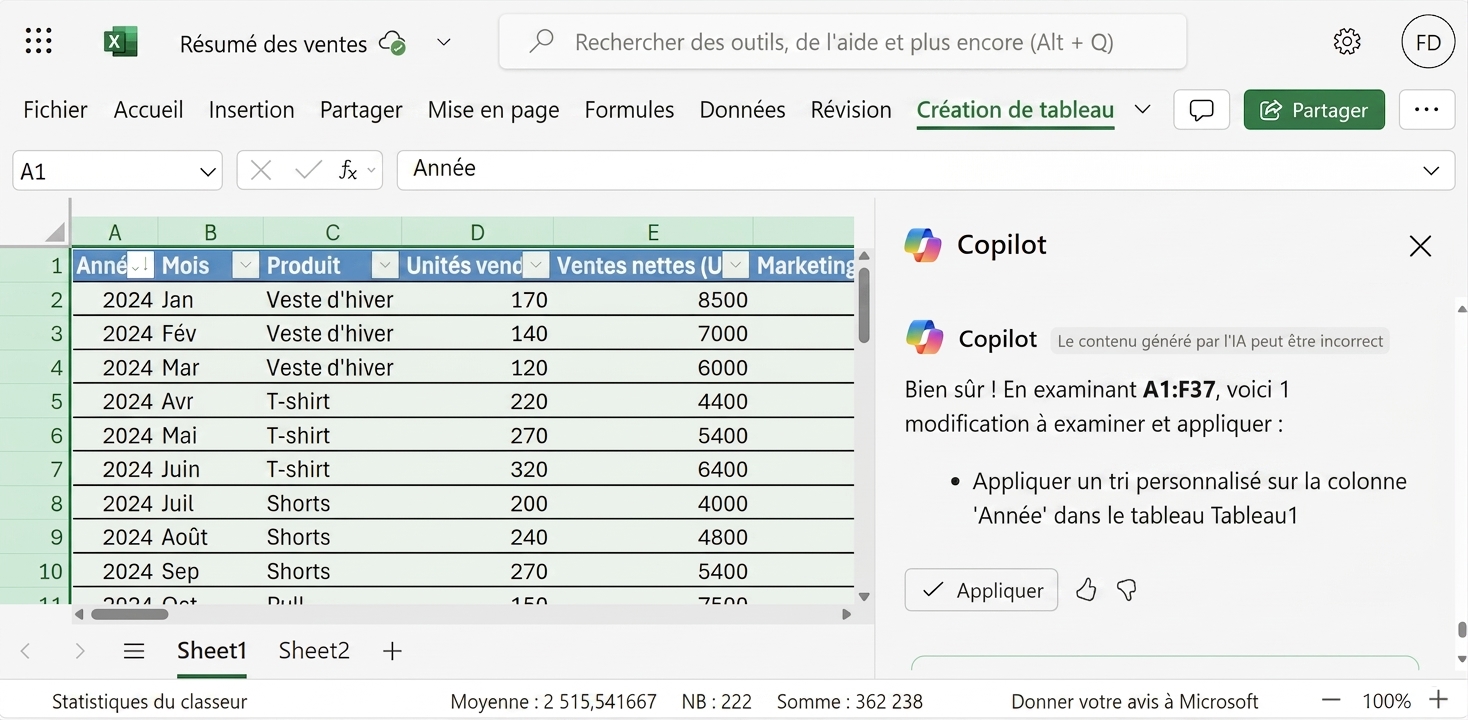This screenshot has height=720, width=1468.
Task: Open the Partager ribbon tab
Action: pyautogui.click(x=361, y=110)
